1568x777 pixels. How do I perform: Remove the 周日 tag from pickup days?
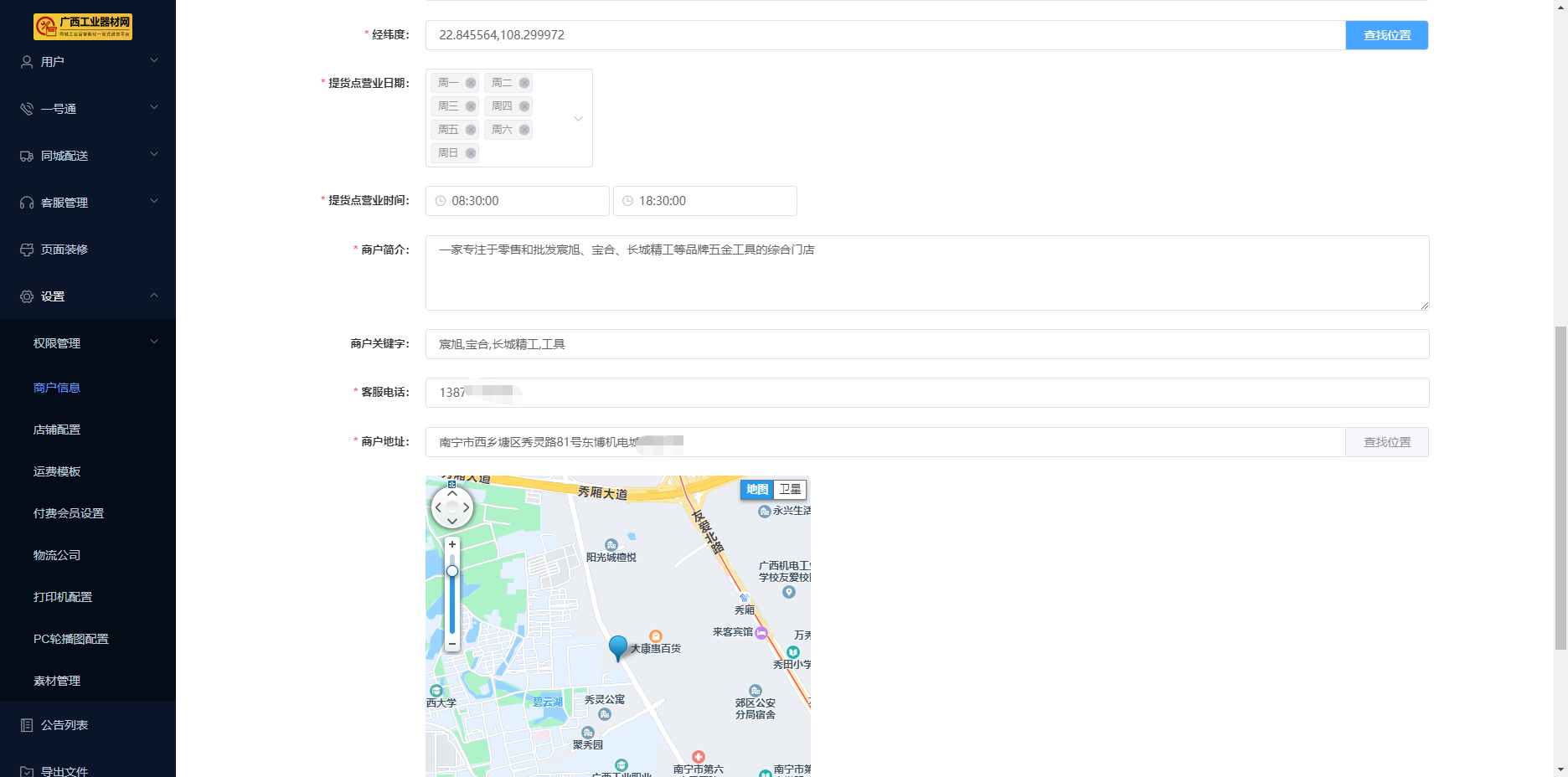(x=471, y=153)
